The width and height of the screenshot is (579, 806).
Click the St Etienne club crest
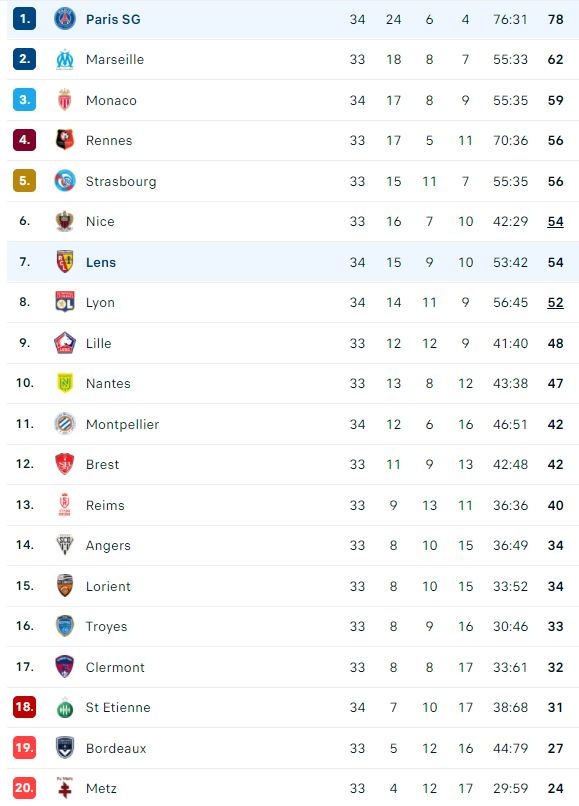click(65, 707)
